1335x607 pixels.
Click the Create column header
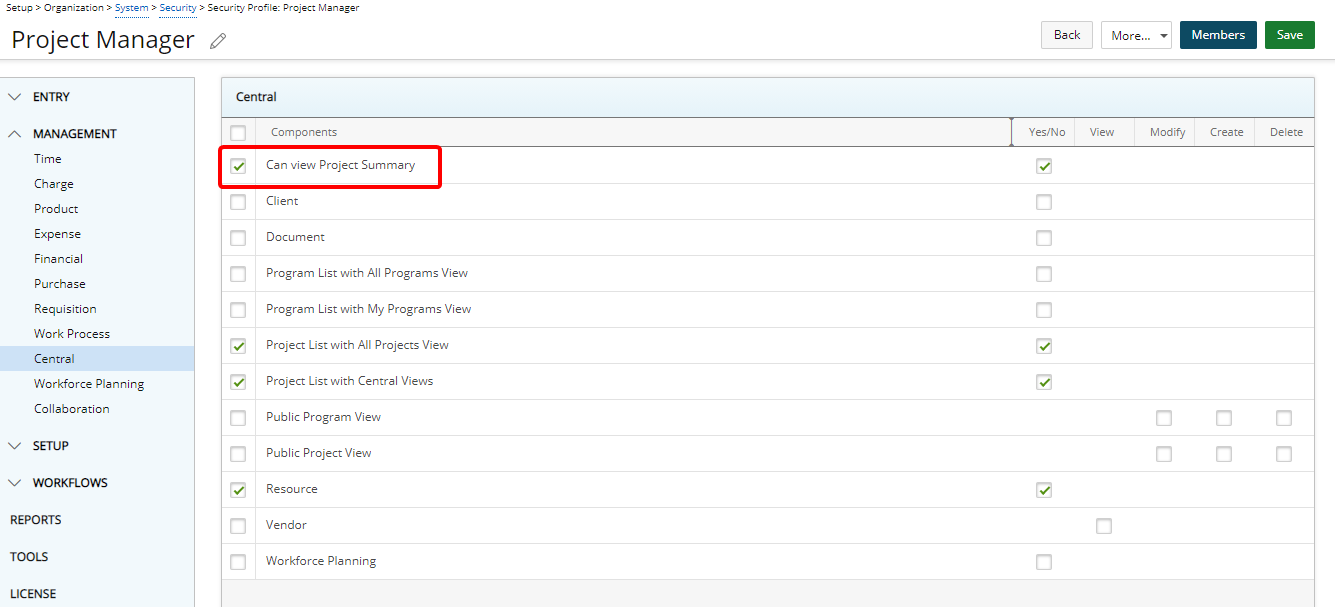pos(1227,132)
